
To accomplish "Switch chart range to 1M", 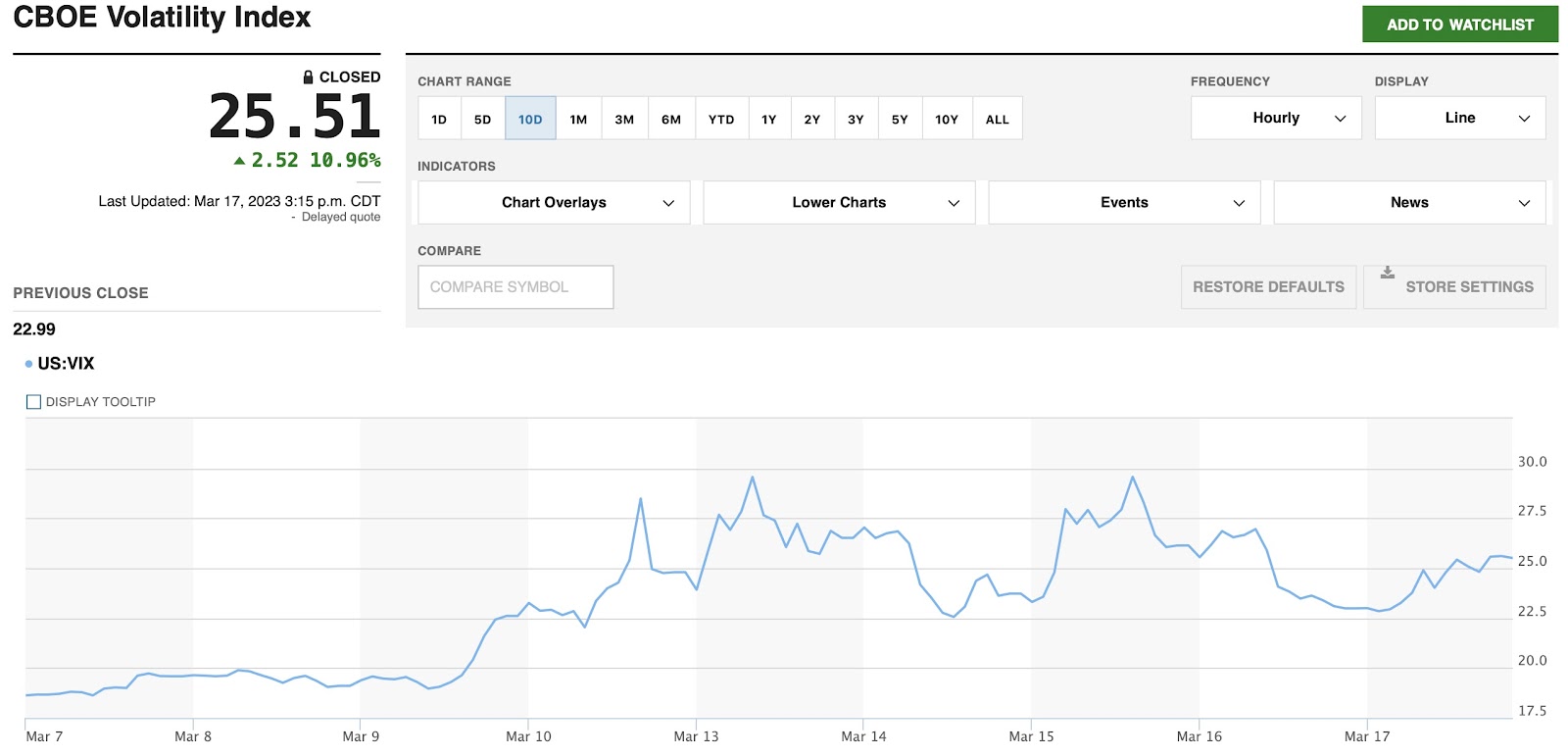I will tap(578, 119).
